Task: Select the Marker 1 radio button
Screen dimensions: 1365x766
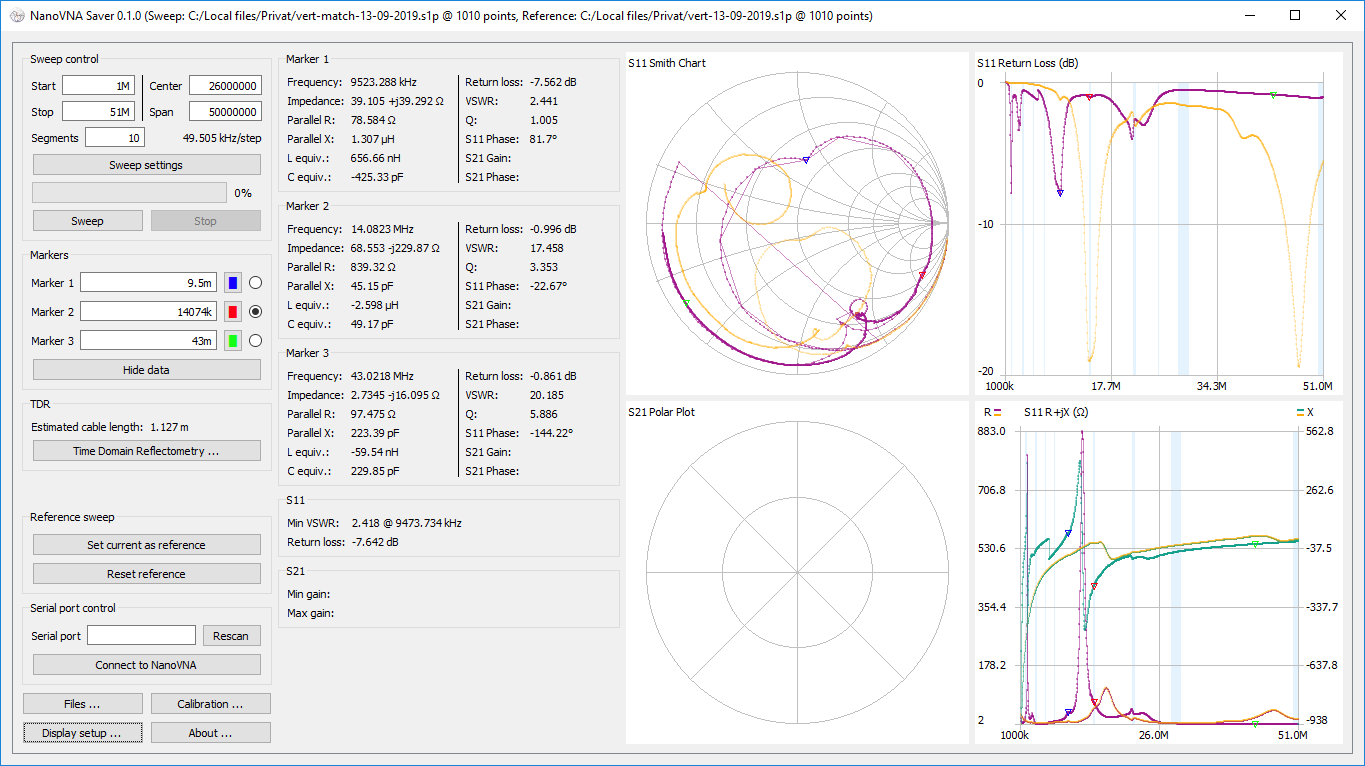Action: pos(255,283)
